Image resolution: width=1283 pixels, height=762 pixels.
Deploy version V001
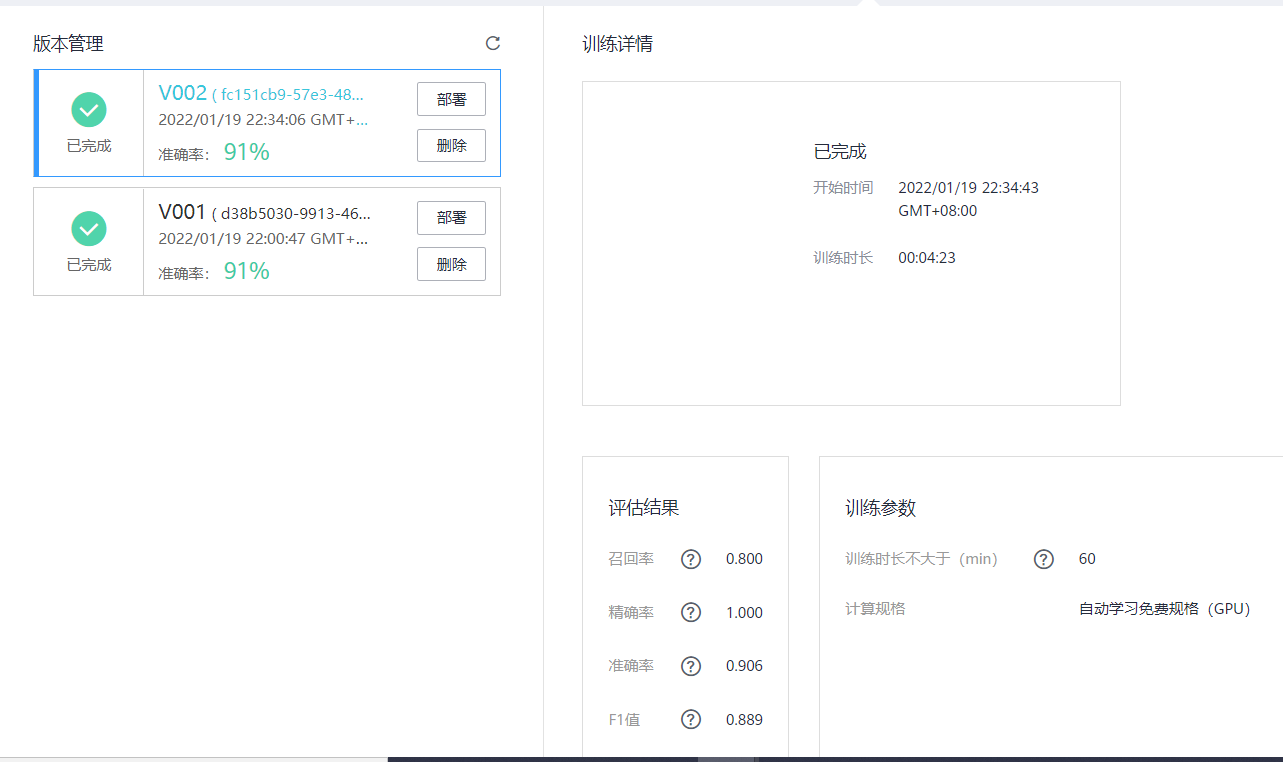451,217
